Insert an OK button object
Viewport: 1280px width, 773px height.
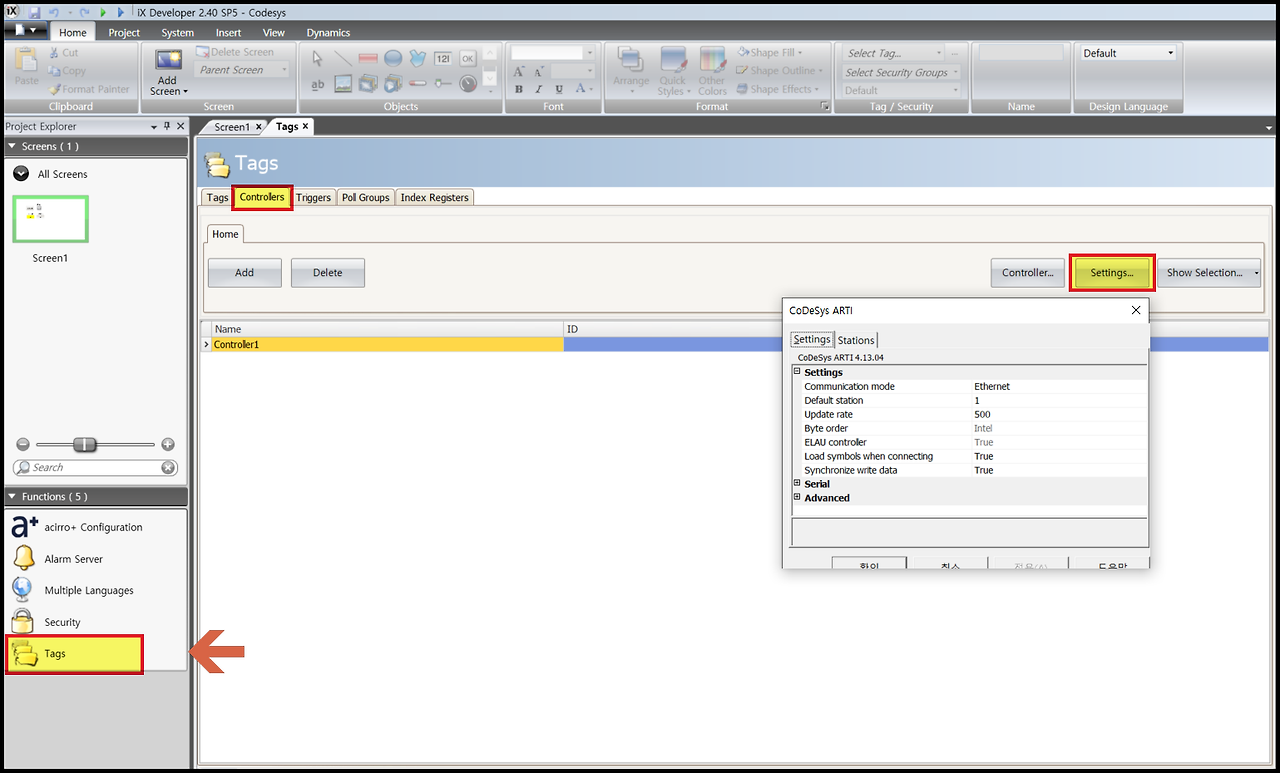pos(468,58)
